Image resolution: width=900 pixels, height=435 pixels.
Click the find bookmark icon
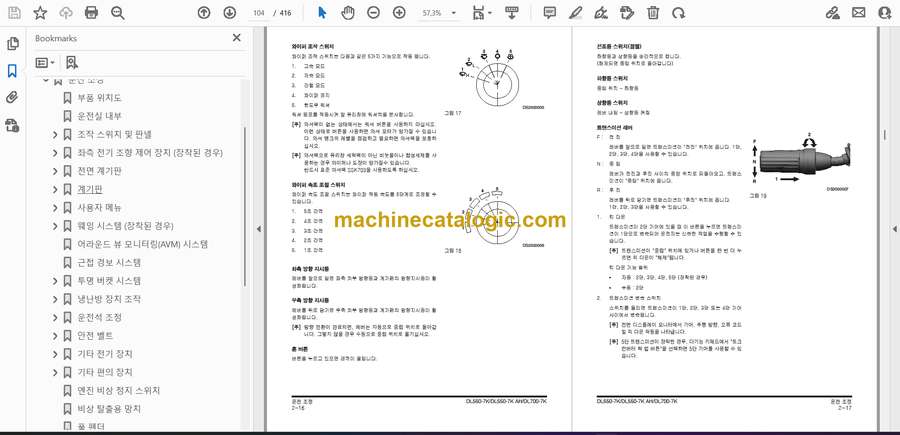click(x=72, y=63)
